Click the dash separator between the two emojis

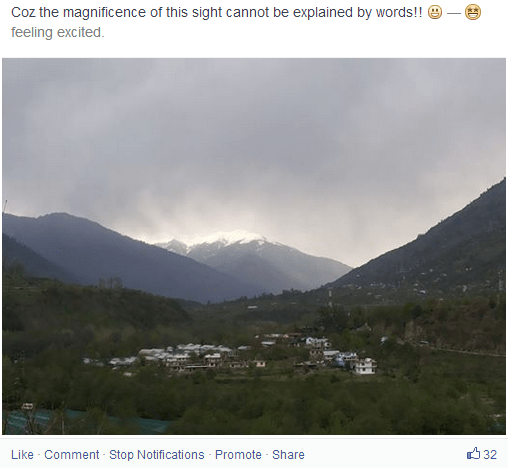[454, 13]
